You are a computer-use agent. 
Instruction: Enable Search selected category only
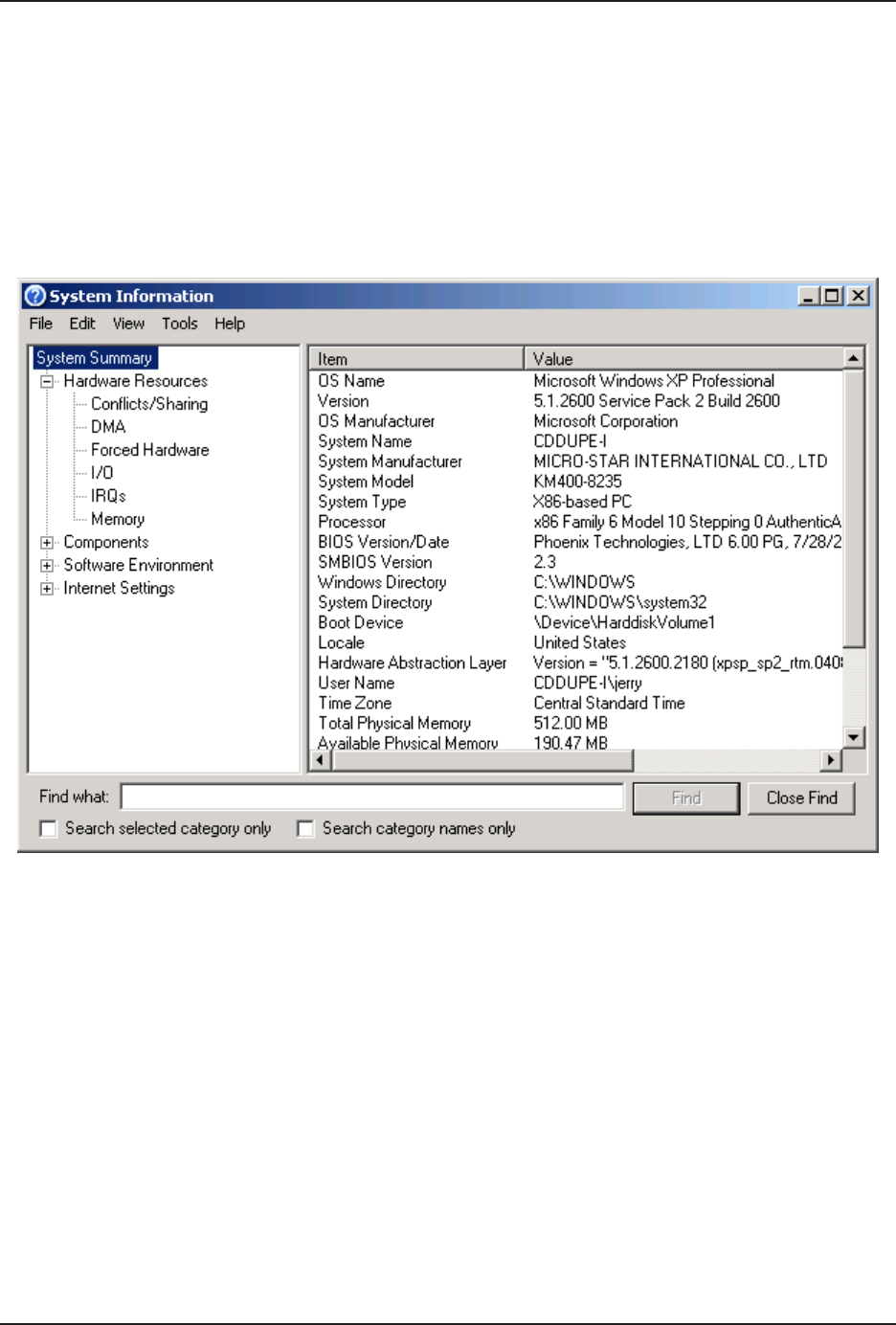pos(48,829)
